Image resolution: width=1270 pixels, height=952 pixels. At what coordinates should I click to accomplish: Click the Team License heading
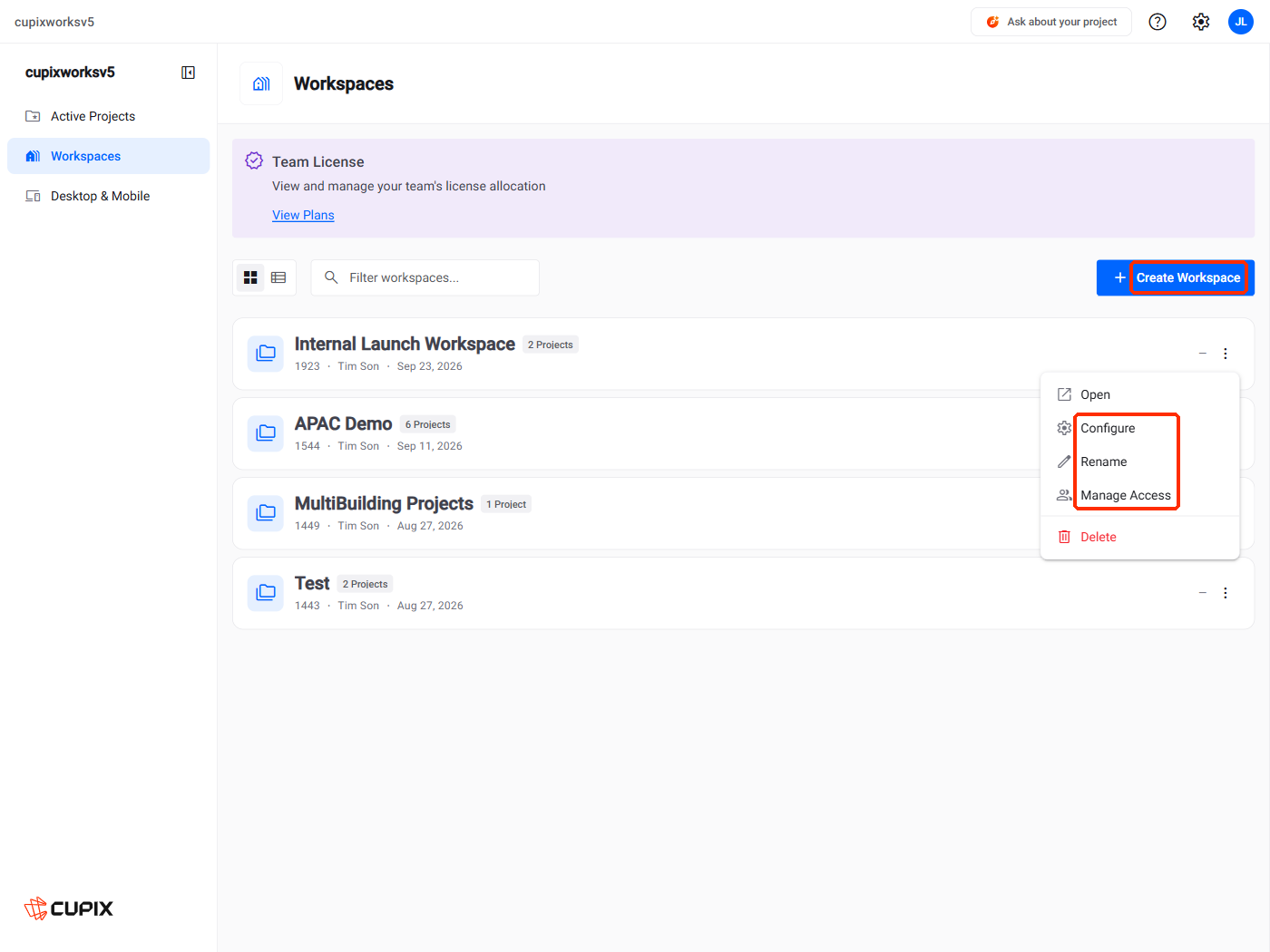tap(318, 161)
